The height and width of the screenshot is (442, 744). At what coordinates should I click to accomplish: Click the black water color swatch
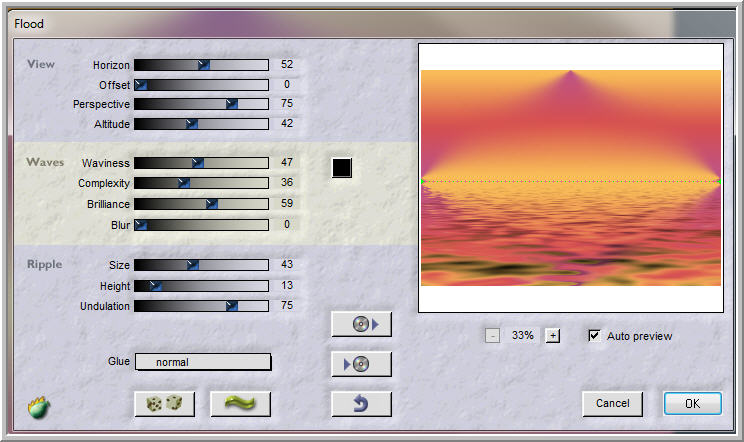[x=342, y=168]
